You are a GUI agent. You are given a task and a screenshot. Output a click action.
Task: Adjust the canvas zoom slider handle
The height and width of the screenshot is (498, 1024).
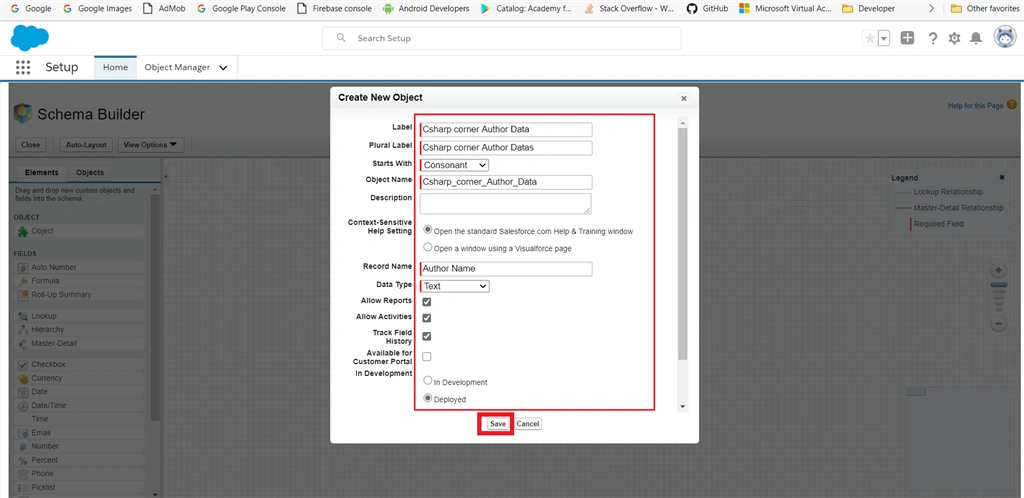pyautogui.click(x=999, y=285)
